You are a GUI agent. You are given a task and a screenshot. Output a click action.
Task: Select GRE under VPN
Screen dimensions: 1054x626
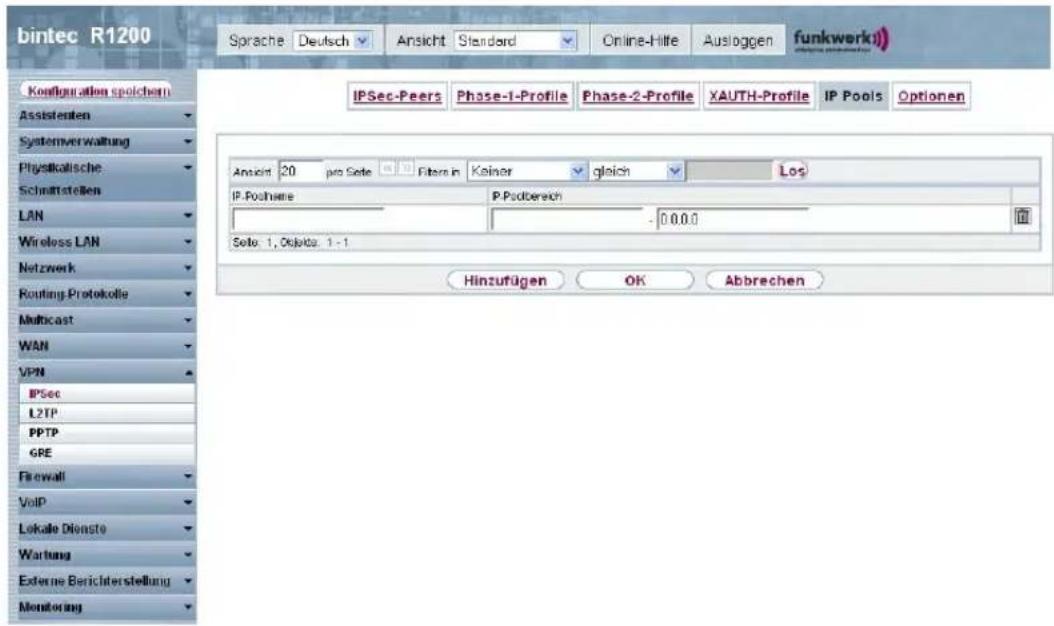click(108, 453)
